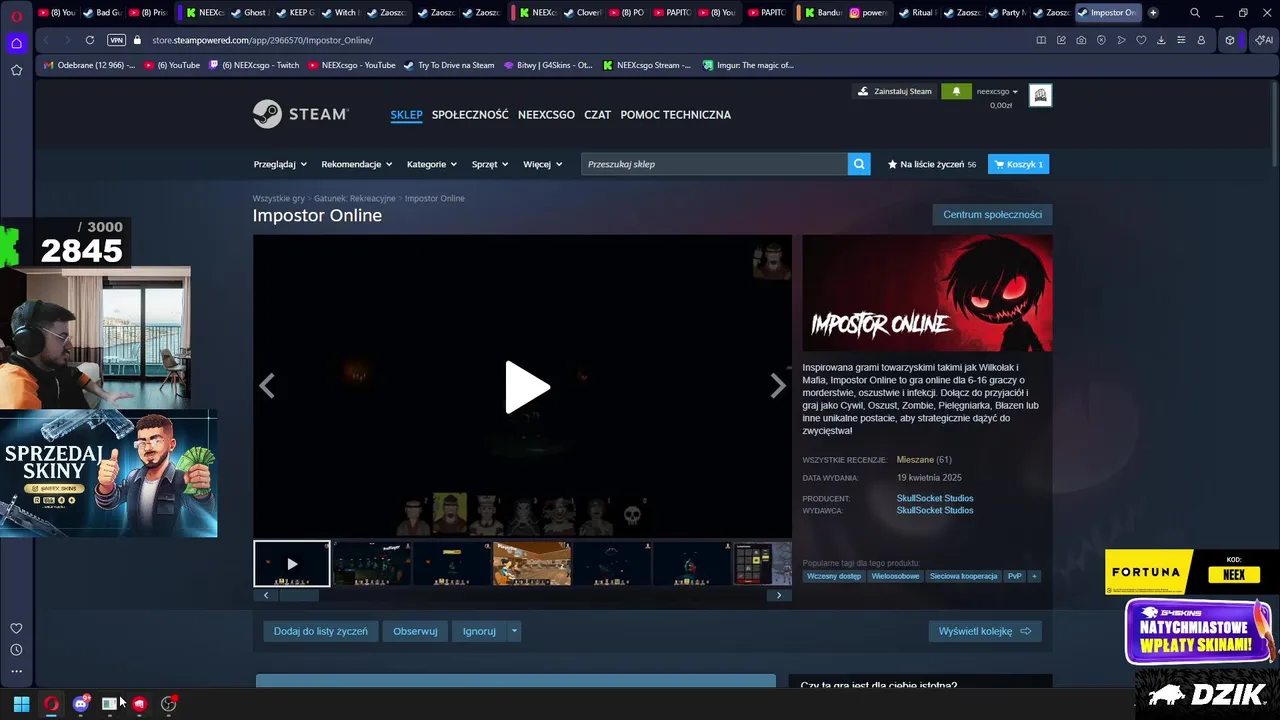
Task: Open sidebar three-dots more menu
Action: coord(16,672)
